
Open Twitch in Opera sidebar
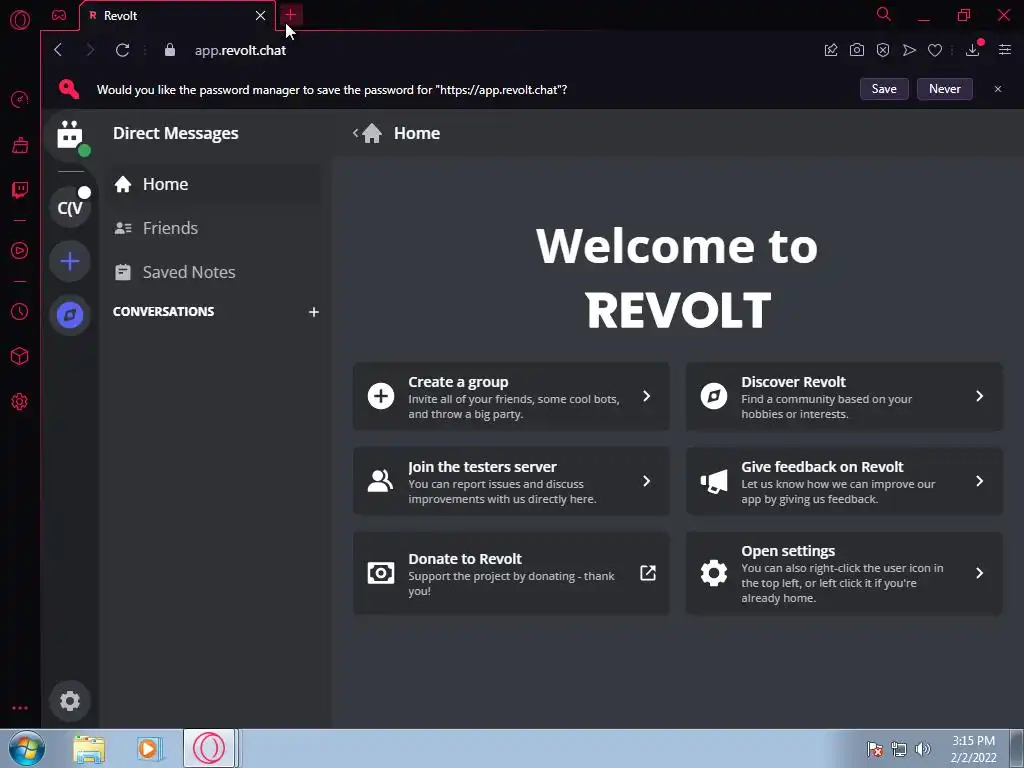[20, 190]
